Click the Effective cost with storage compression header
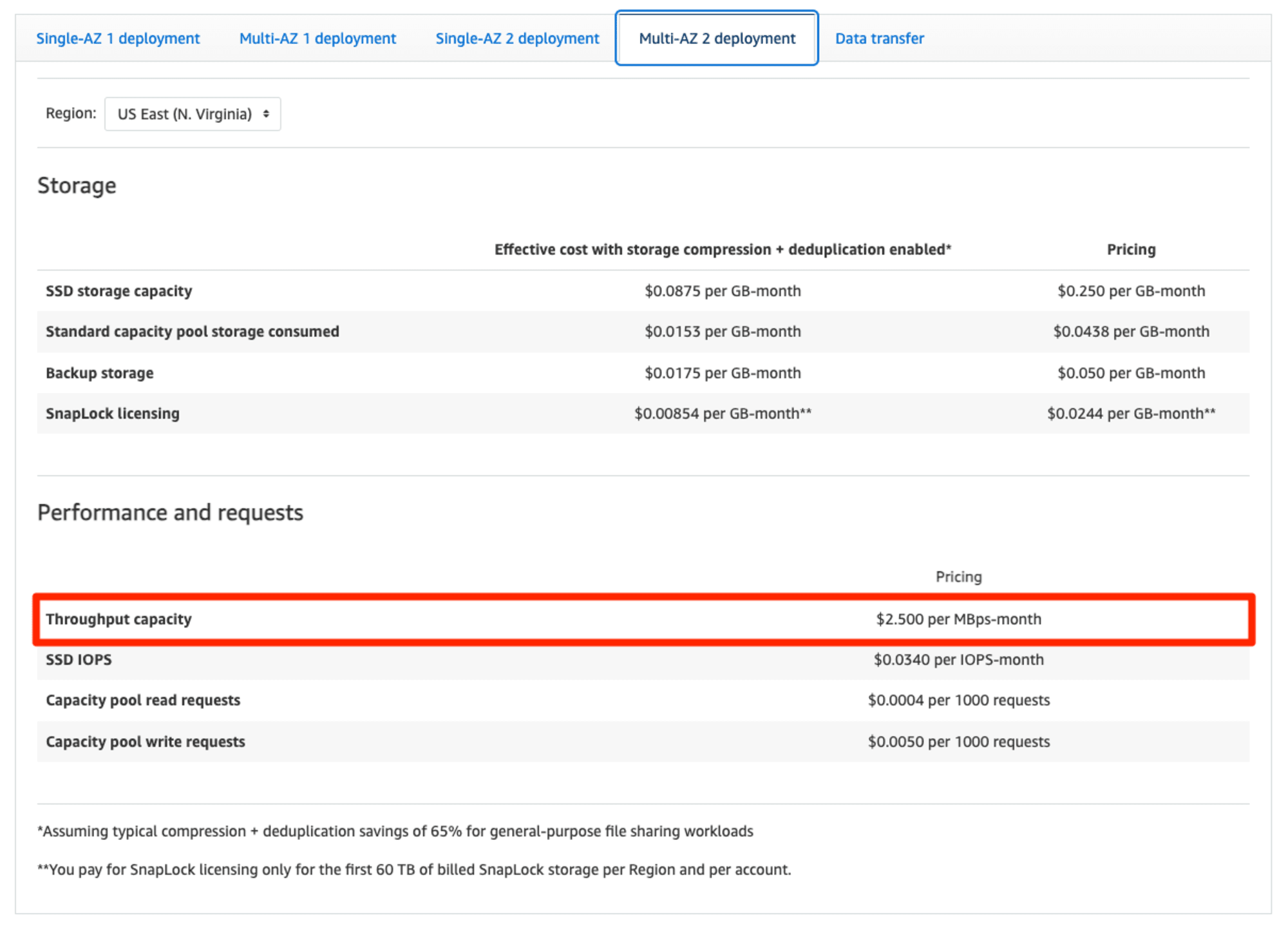 click(x=723, y=249)
